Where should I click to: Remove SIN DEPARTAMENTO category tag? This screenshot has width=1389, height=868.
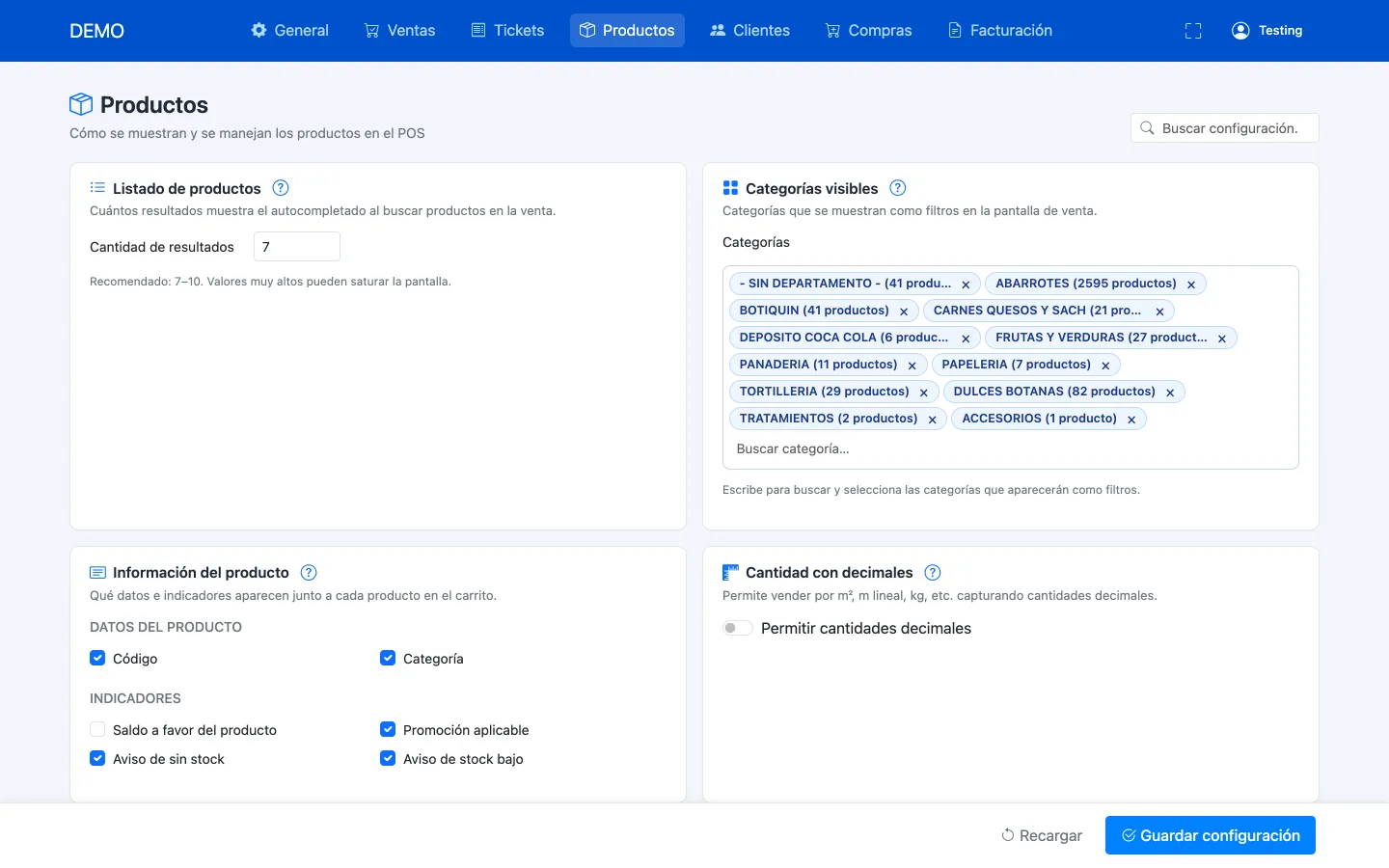[966, 285]
